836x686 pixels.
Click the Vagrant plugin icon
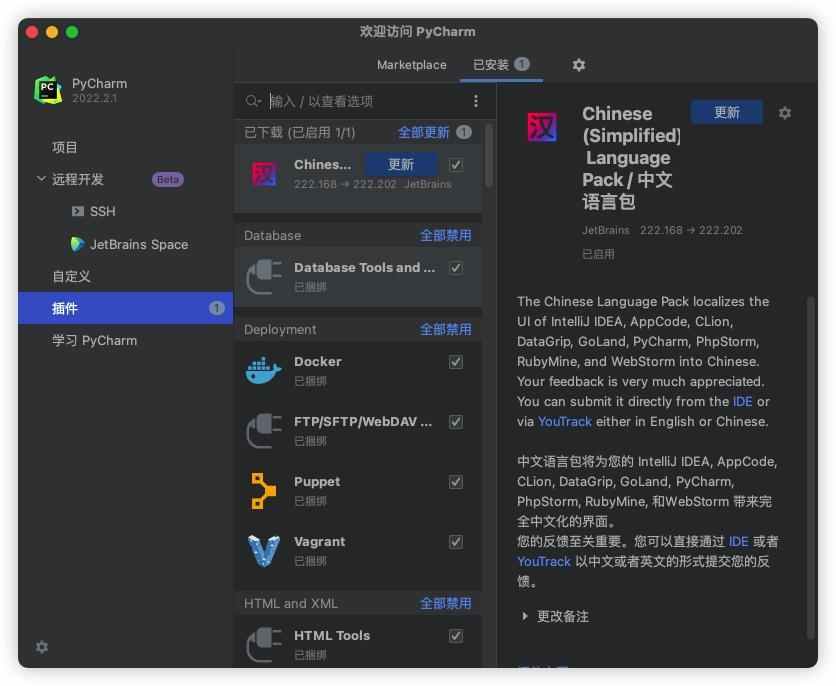(264, 551)
